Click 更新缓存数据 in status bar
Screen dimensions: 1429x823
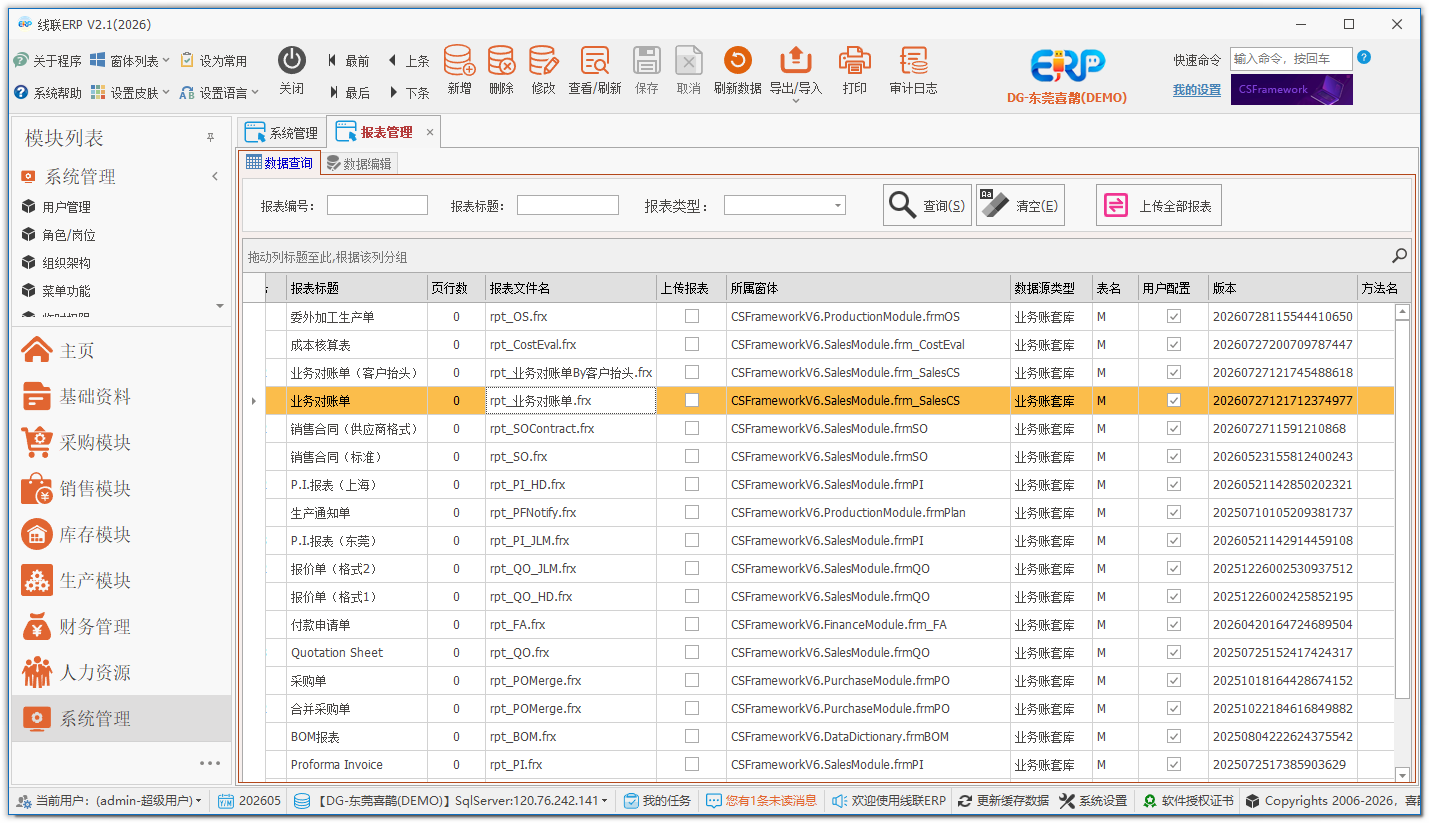[1003, 801]
